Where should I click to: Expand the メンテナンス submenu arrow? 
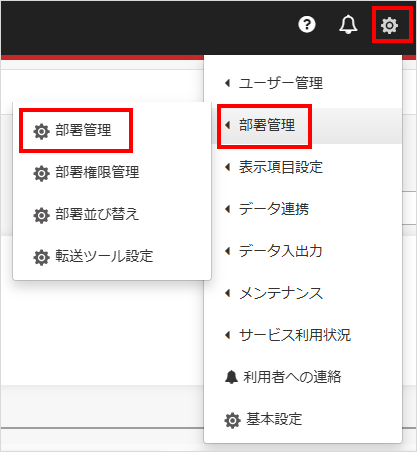[228, 293]
